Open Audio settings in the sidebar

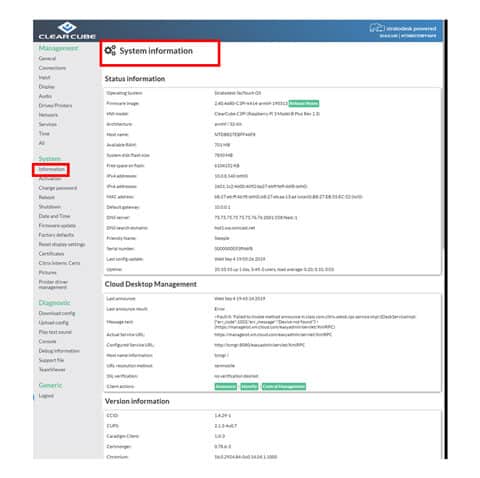[45, 96]
